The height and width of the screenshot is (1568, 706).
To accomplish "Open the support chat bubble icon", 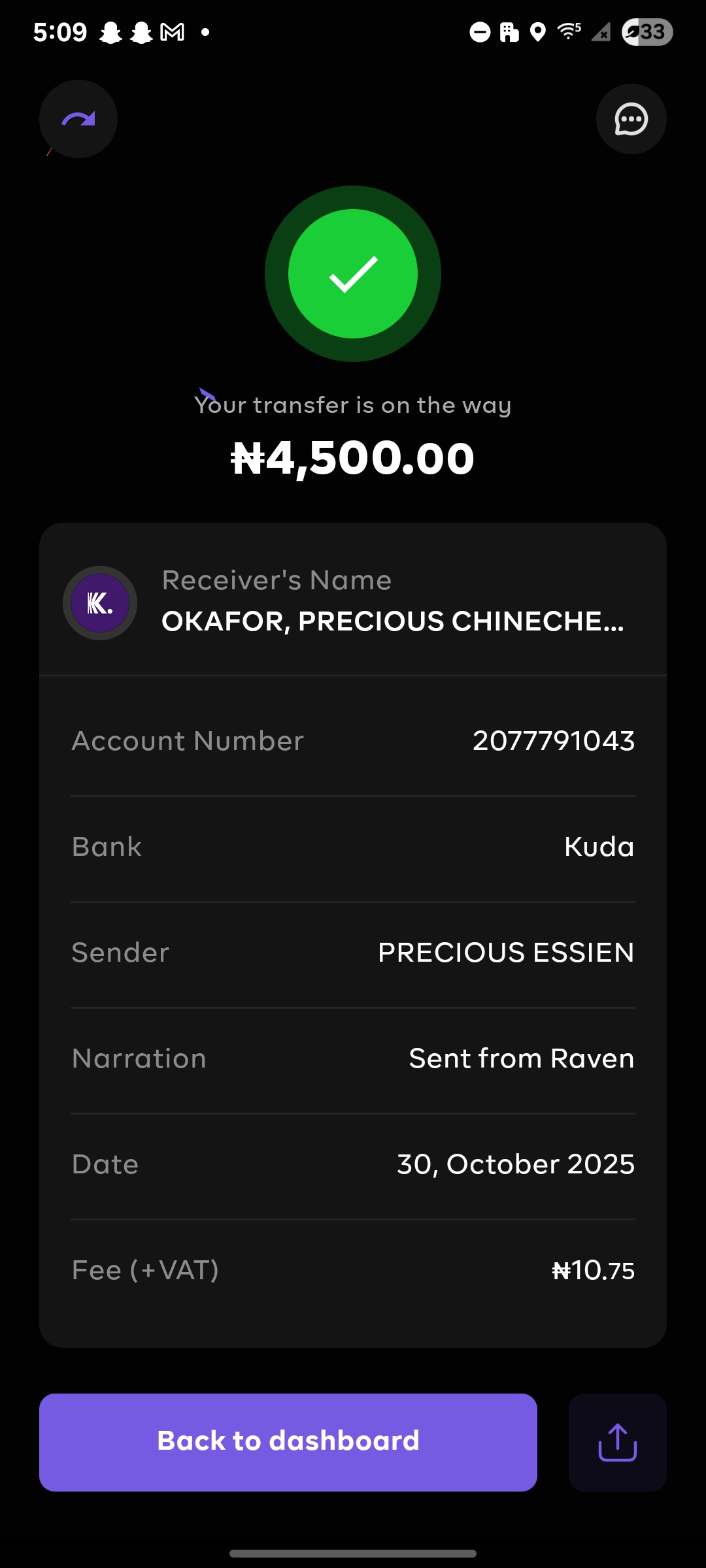I will click(631, 119).
